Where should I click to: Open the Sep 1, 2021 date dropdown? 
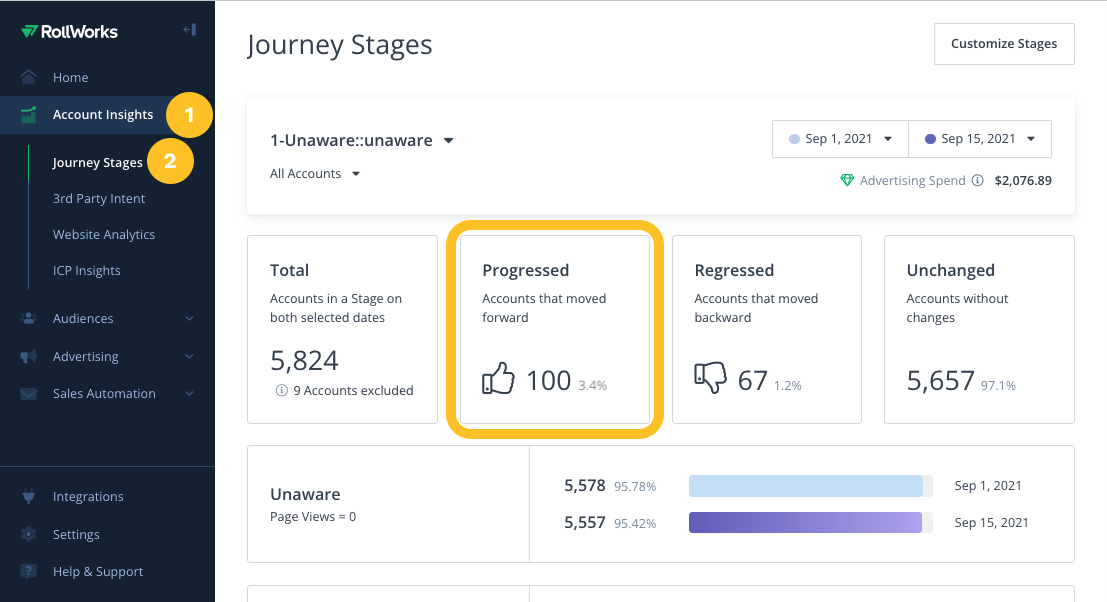tap(840, 139)
